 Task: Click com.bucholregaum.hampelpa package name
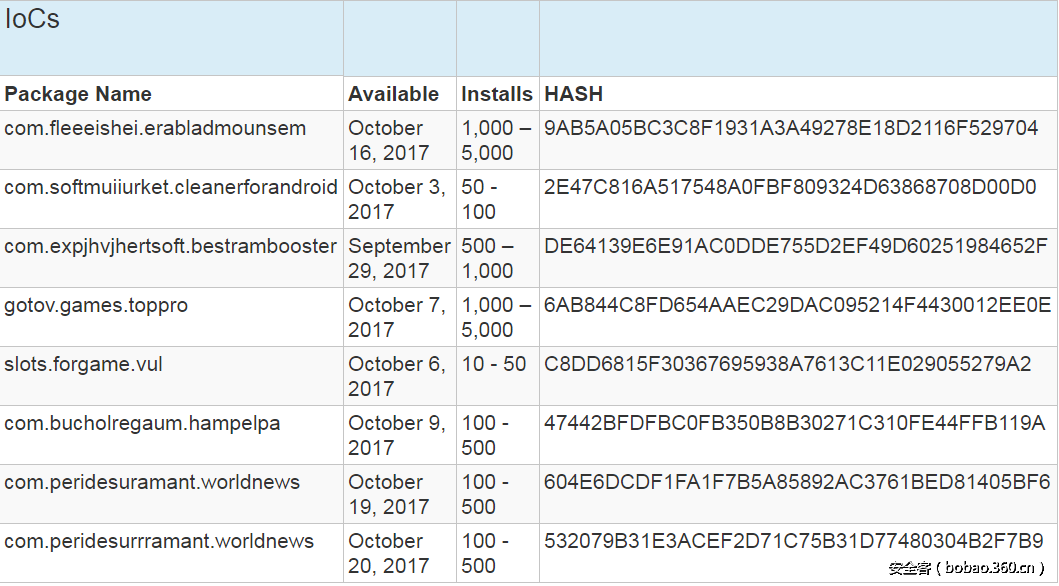[x=142, y=423]
